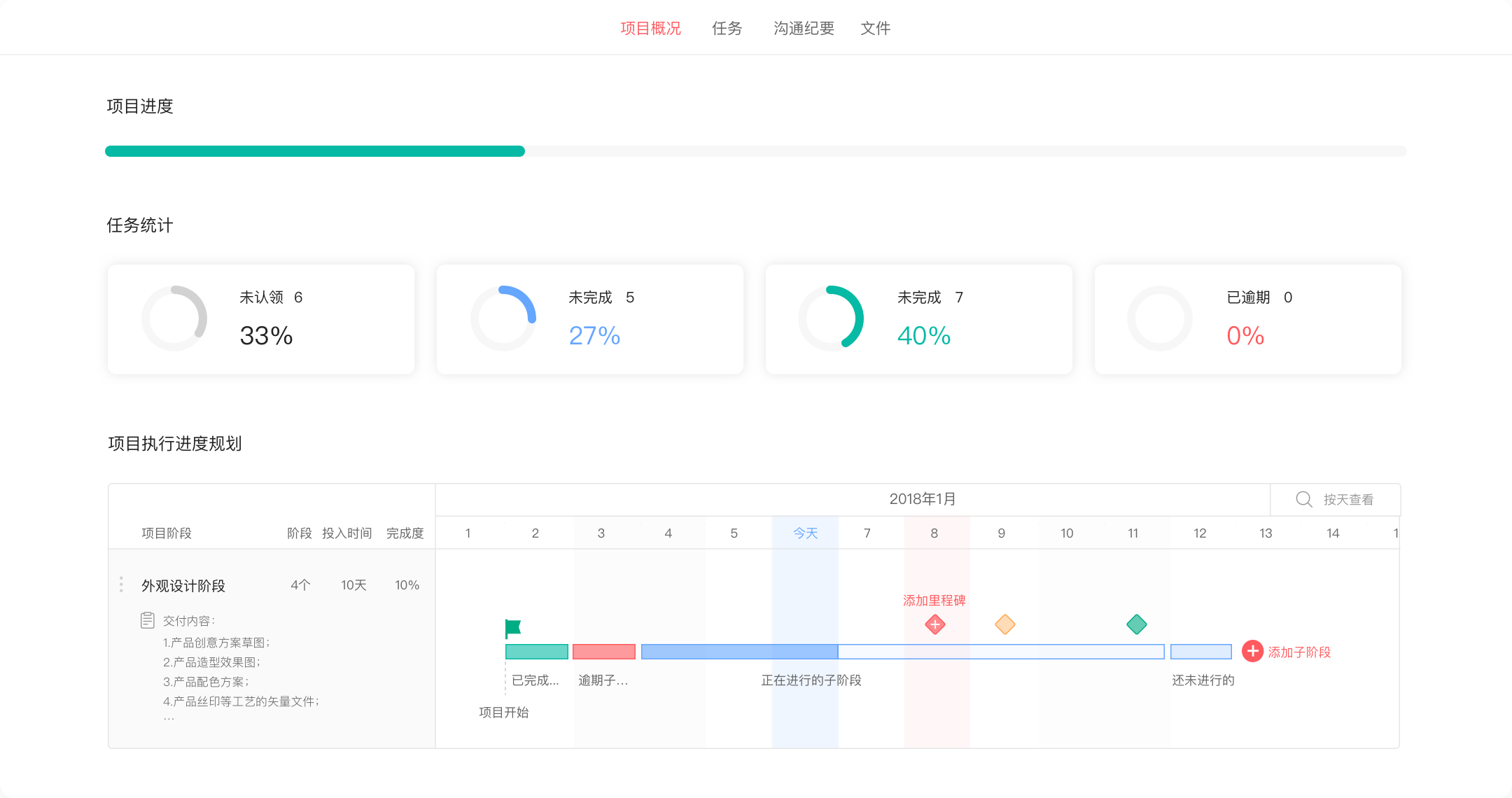
Task: Select the red overdue sub-stage bar
Action: click(x=603, y=652)
